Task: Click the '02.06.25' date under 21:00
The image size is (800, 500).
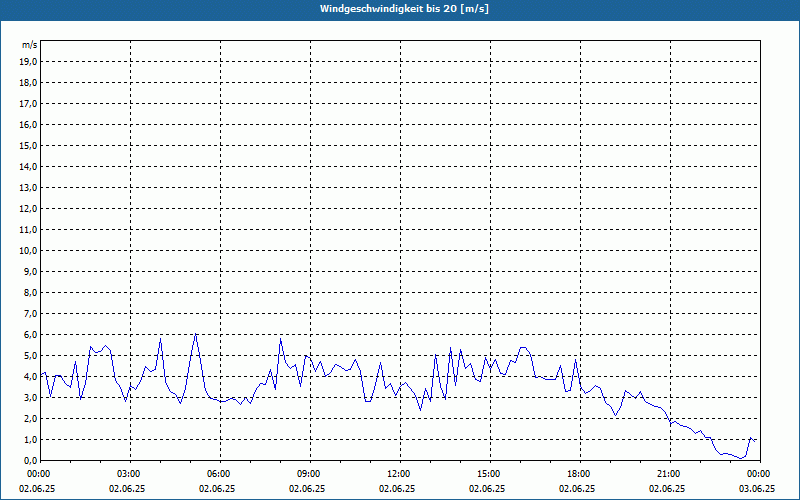Action: click(667, 489)
